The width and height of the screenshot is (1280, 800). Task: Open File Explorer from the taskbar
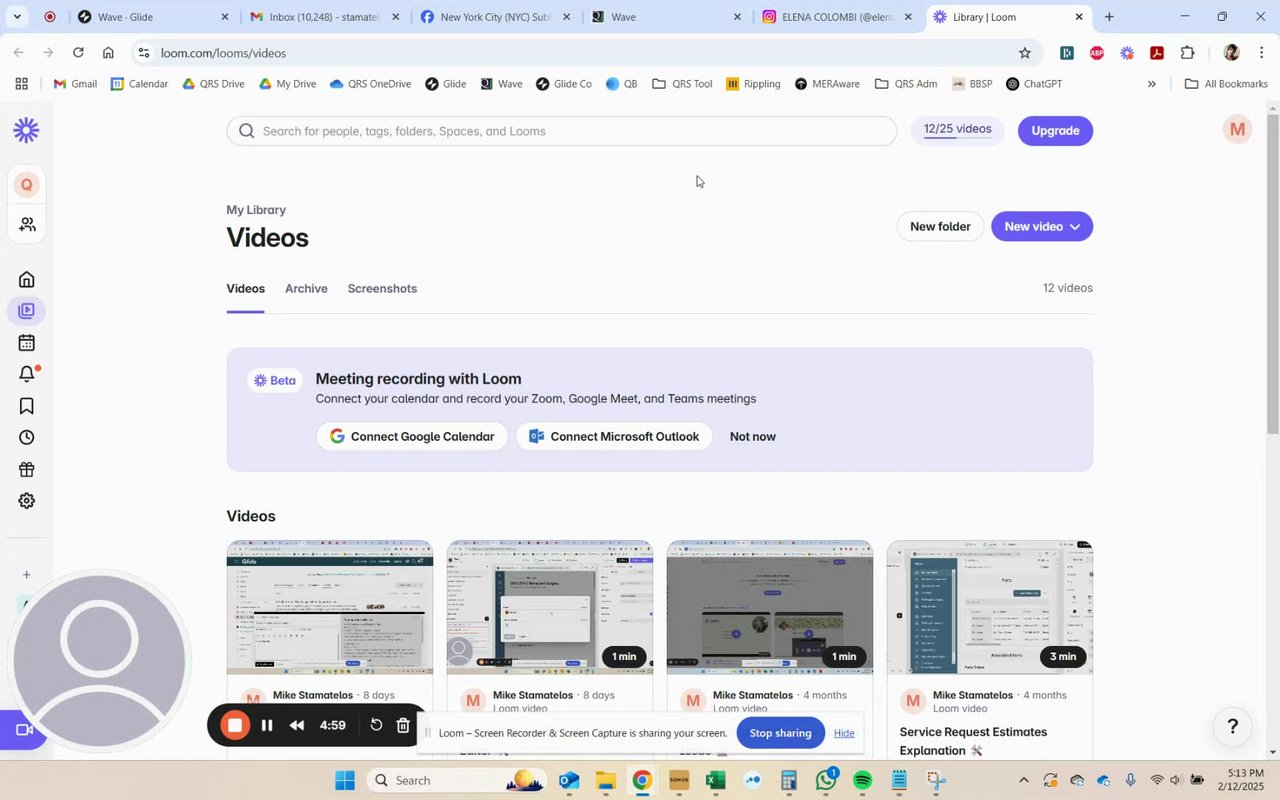click(605, 780)
